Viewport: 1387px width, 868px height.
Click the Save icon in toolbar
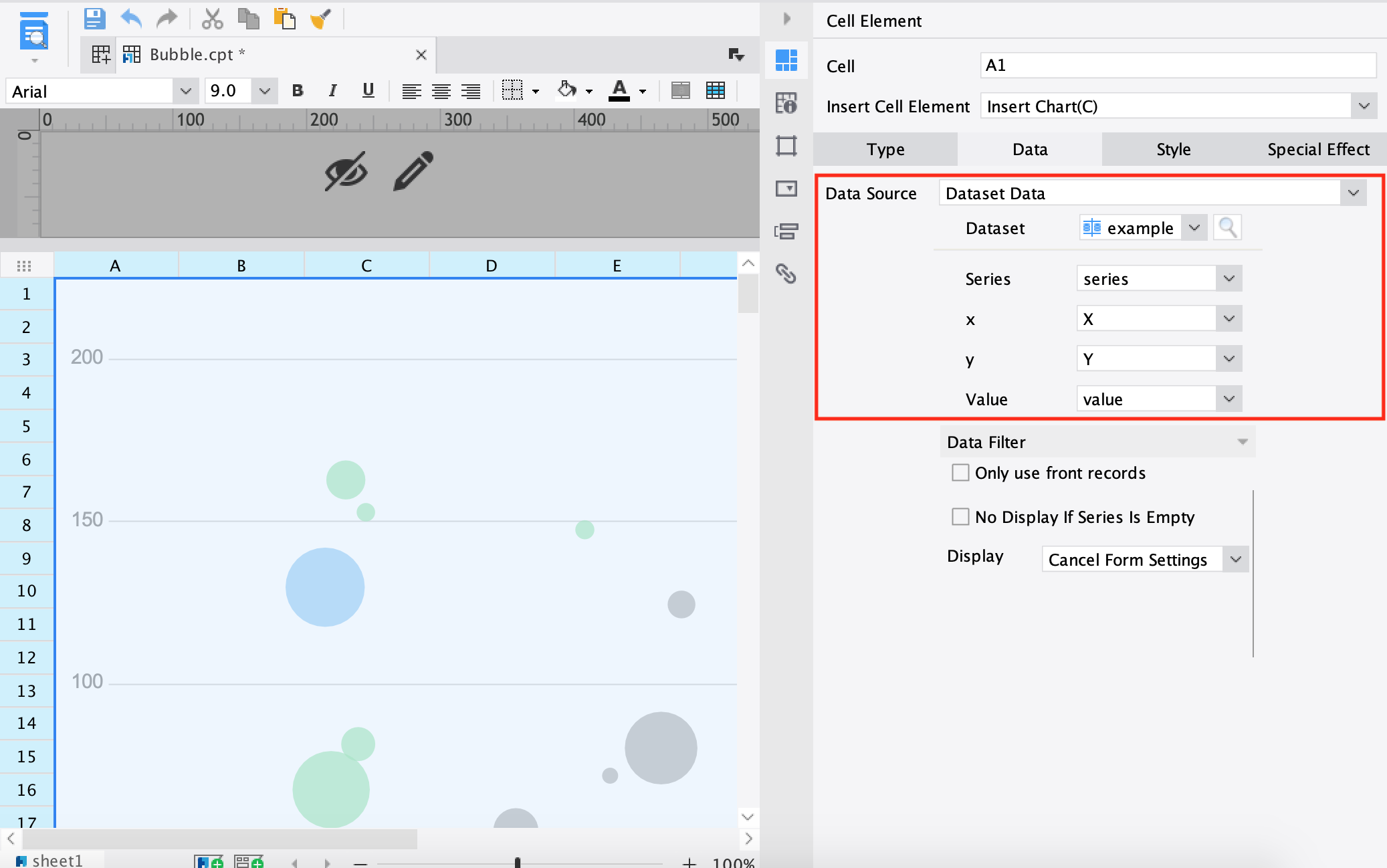[94, 18]
